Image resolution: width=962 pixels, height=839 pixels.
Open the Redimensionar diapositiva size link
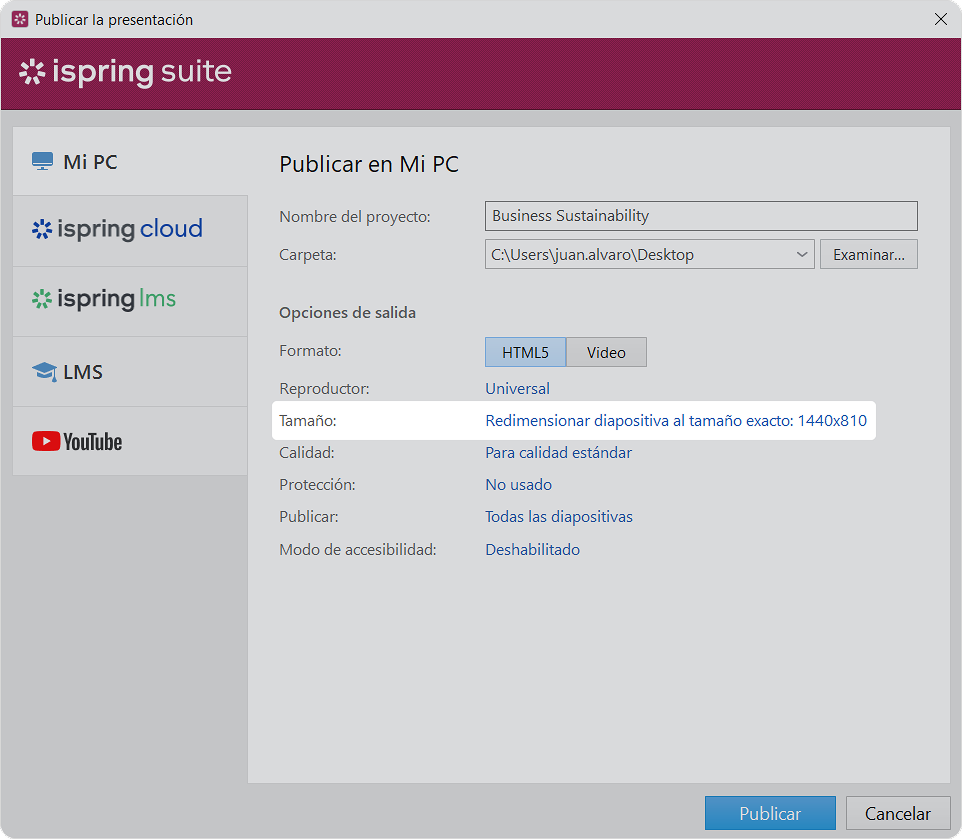pyautogui.click(x=676, y=421)
